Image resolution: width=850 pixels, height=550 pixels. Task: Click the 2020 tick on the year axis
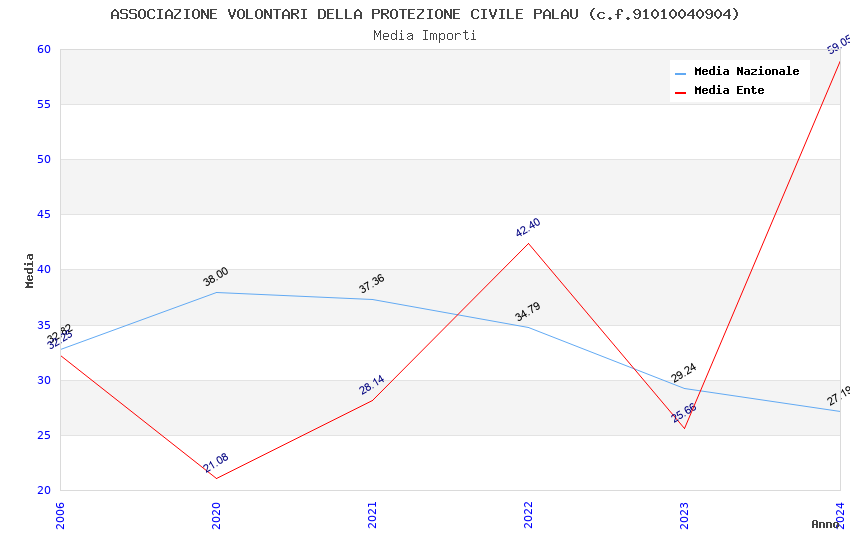tap(216, 514)
